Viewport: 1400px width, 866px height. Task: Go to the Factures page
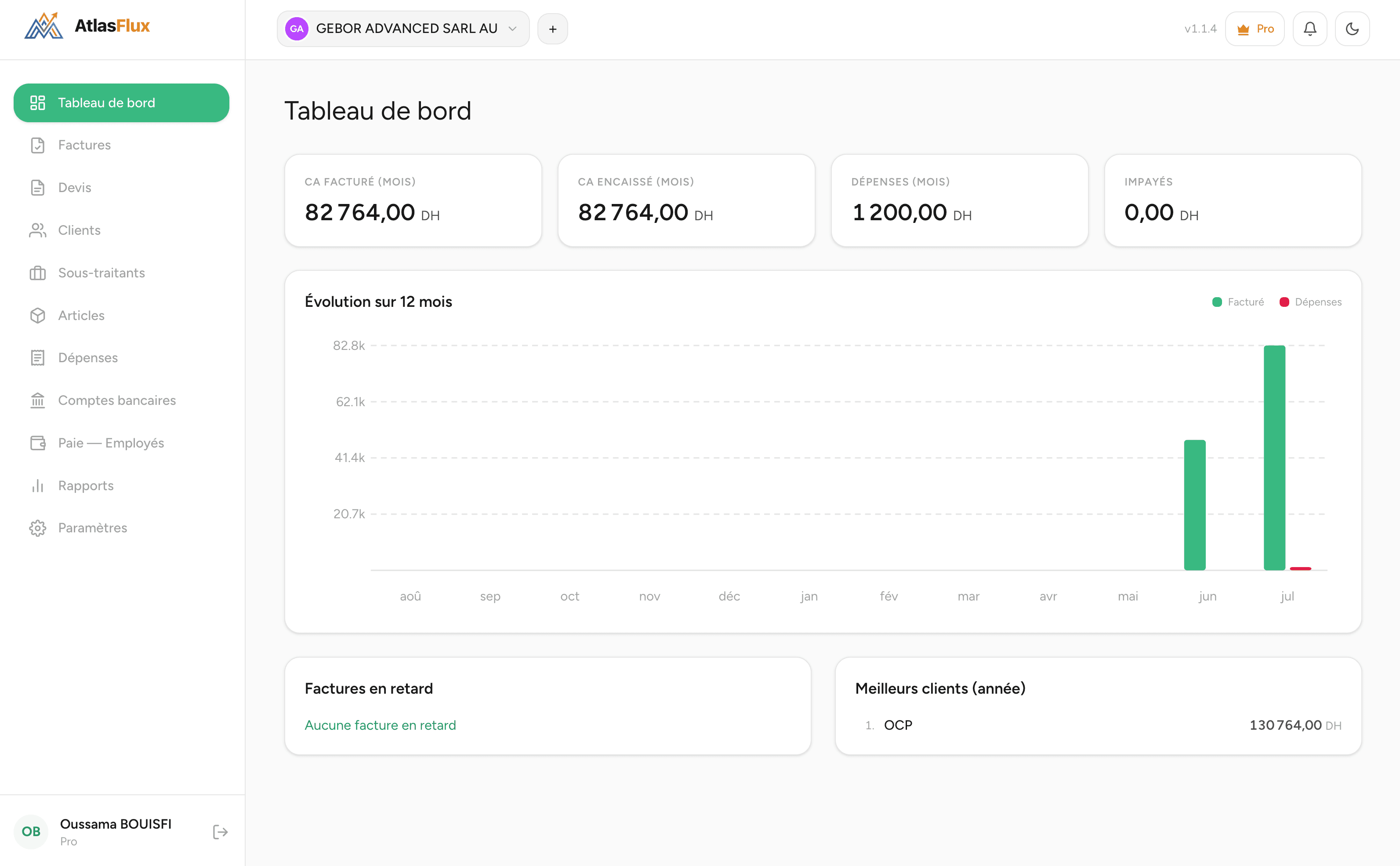point(121,145)
